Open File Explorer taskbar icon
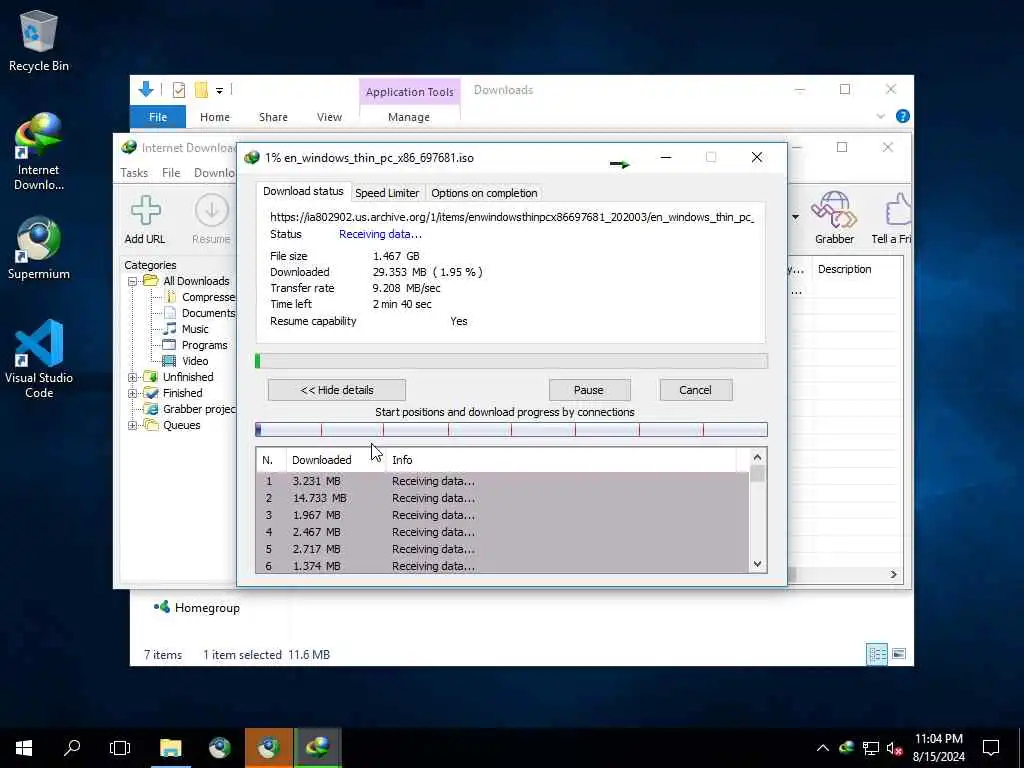Viewport: 1024px width, 768px height. (x=170, y=748)
